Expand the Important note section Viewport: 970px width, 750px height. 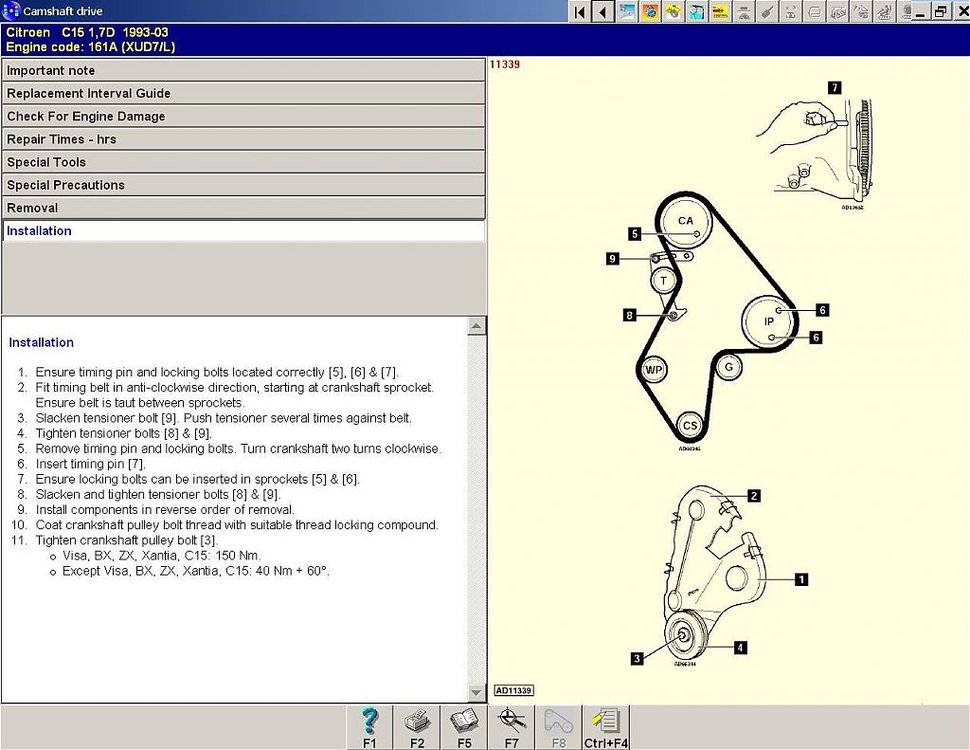point(243,71)
